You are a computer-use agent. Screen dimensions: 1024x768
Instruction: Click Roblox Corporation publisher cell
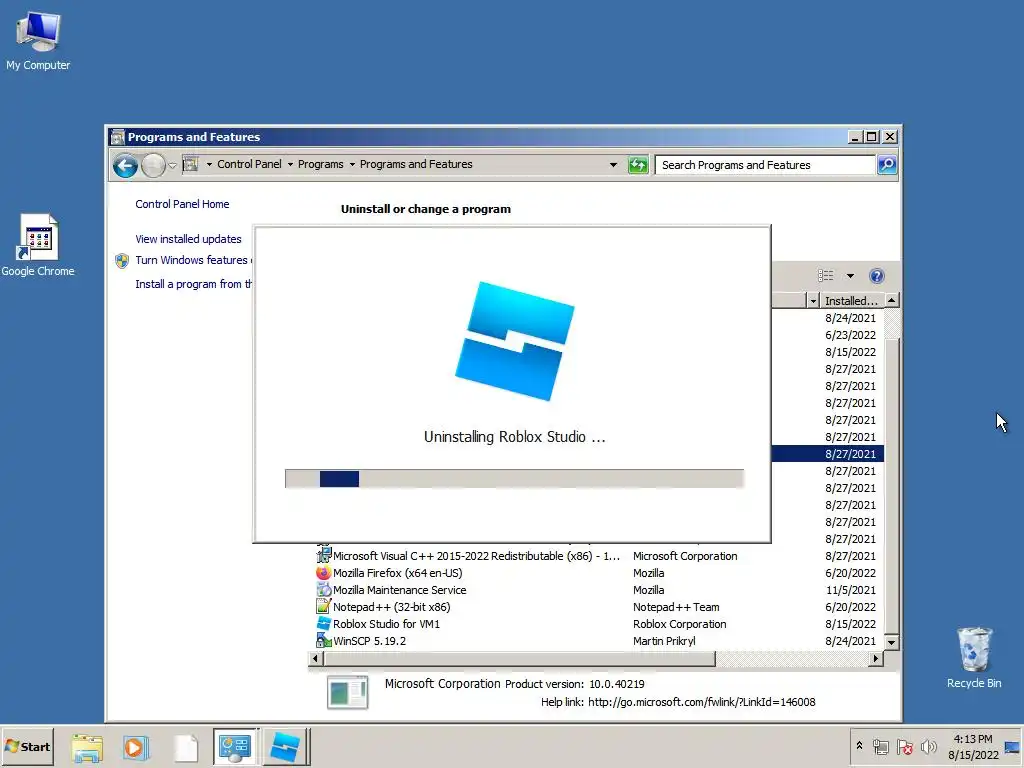click(x=679, y=624)
